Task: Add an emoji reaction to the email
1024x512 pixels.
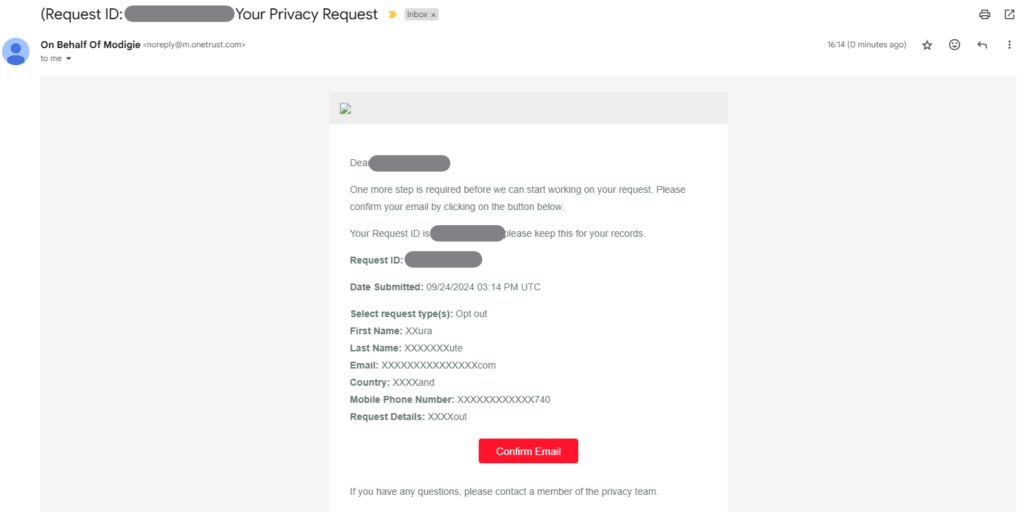Action: tap(955, 45)
